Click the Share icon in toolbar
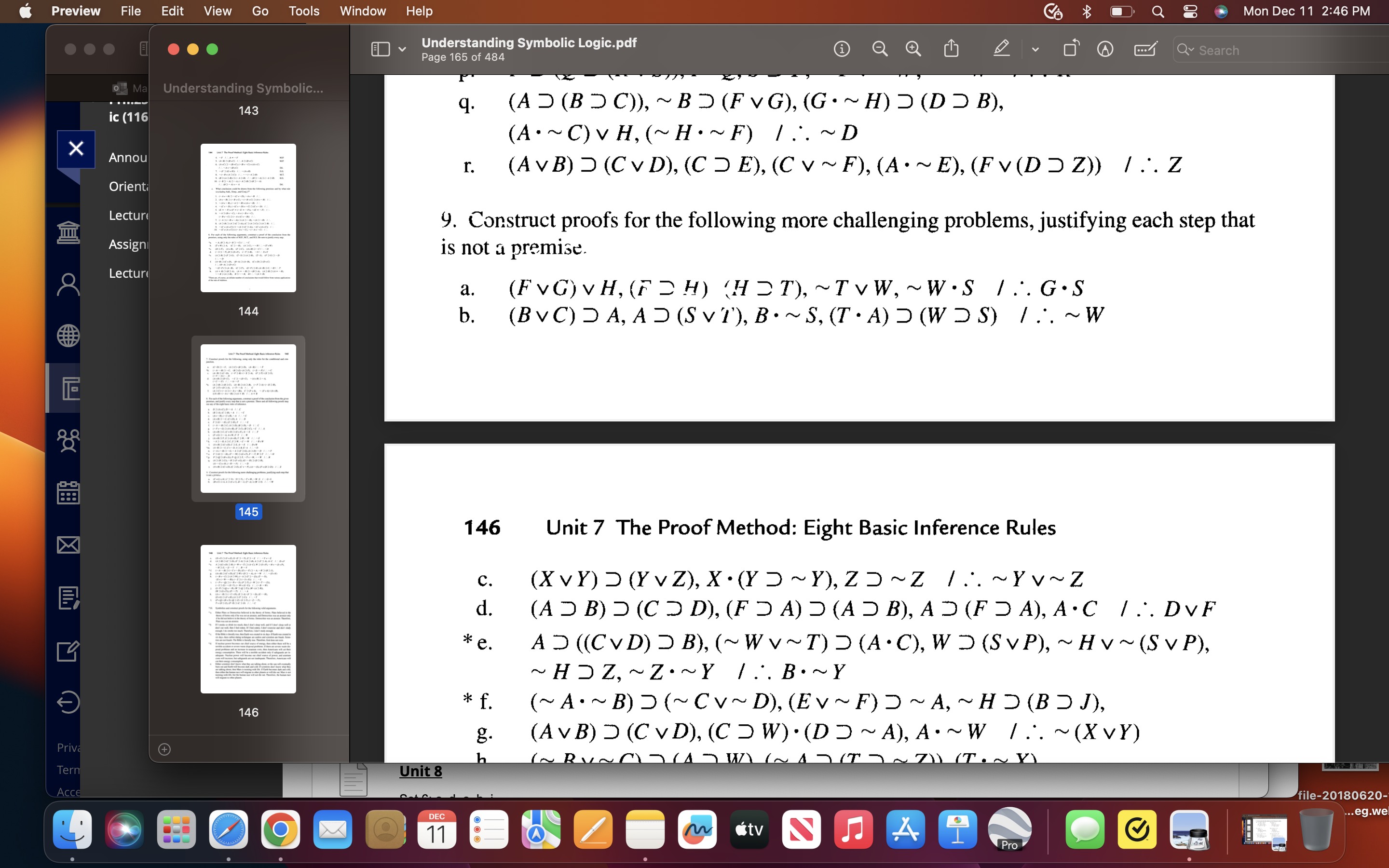Screen dimensions: 1389x868 pyautogui.click(x=951, y=49)
